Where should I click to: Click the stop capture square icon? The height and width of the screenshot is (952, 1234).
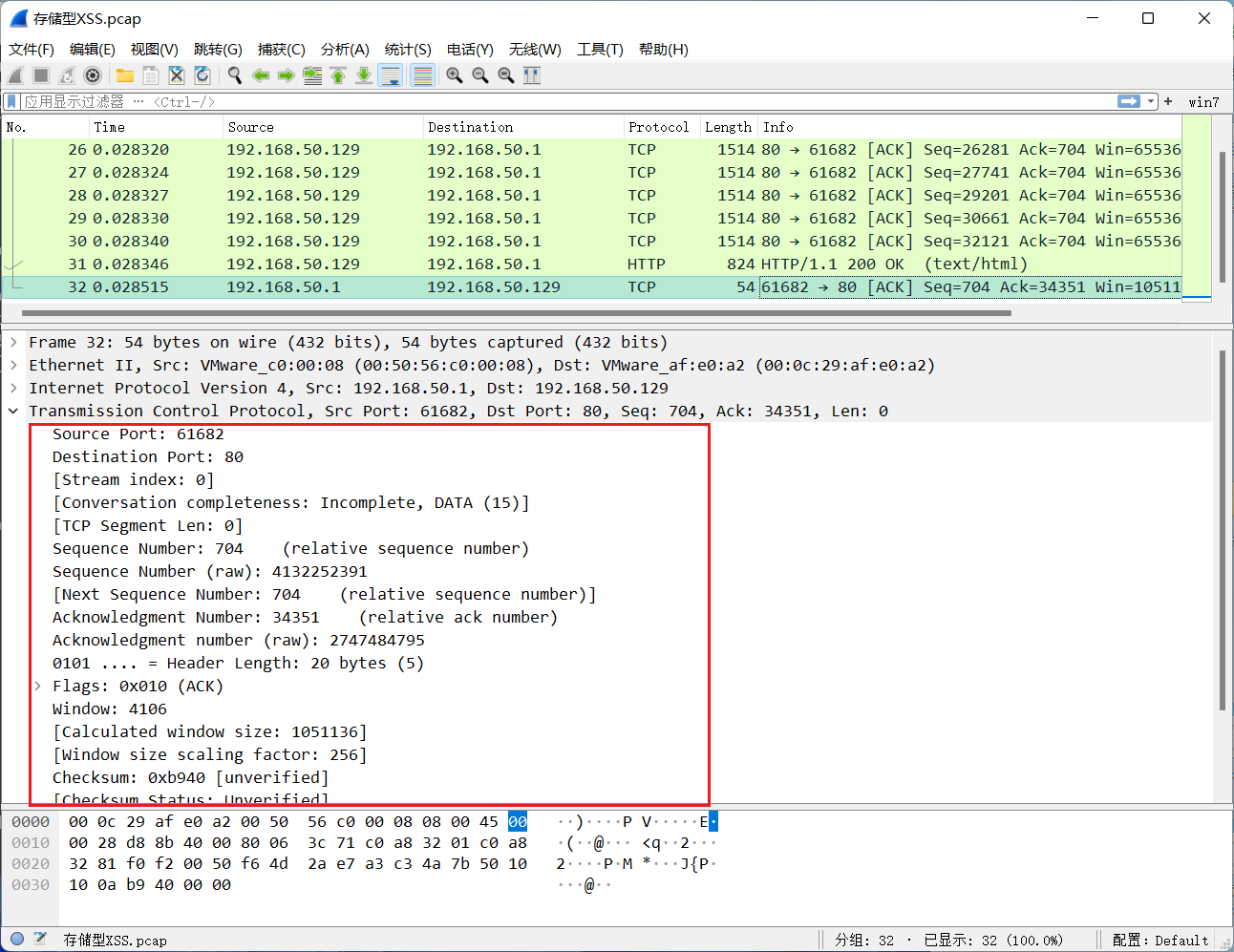41,75
